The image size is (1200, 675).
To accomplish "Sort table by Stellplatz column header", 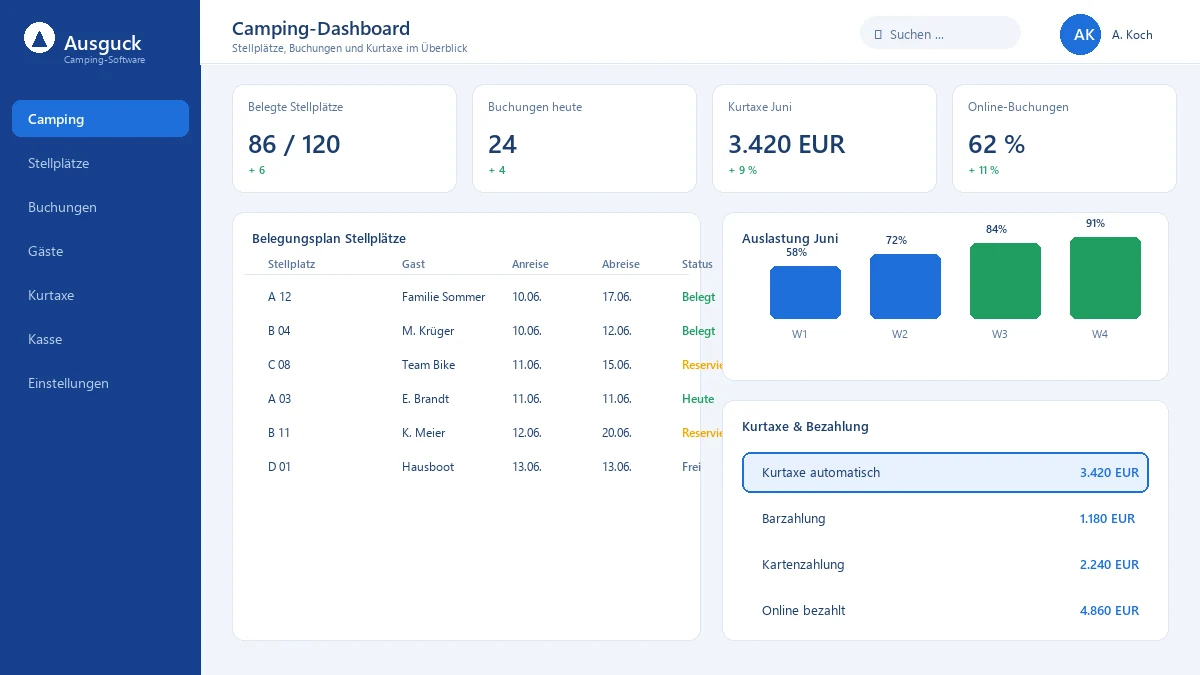I will tap(291, 264).
